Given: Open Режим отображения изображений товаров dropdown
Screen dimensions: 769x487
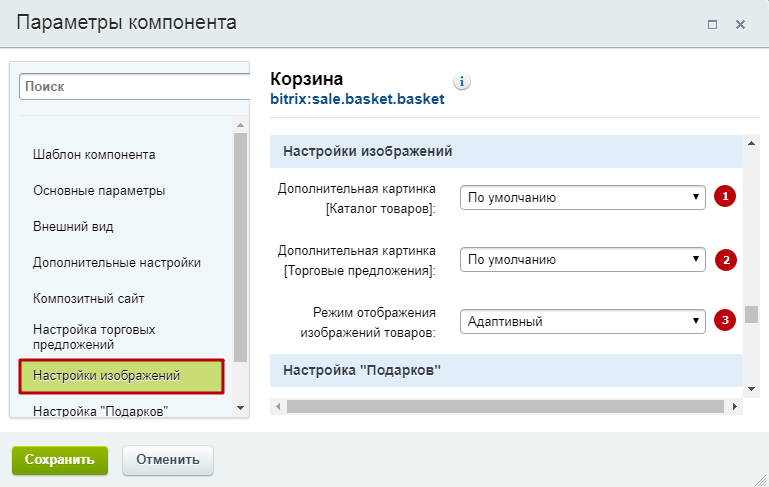Looking at the screenshot, I should coord(583,321).
